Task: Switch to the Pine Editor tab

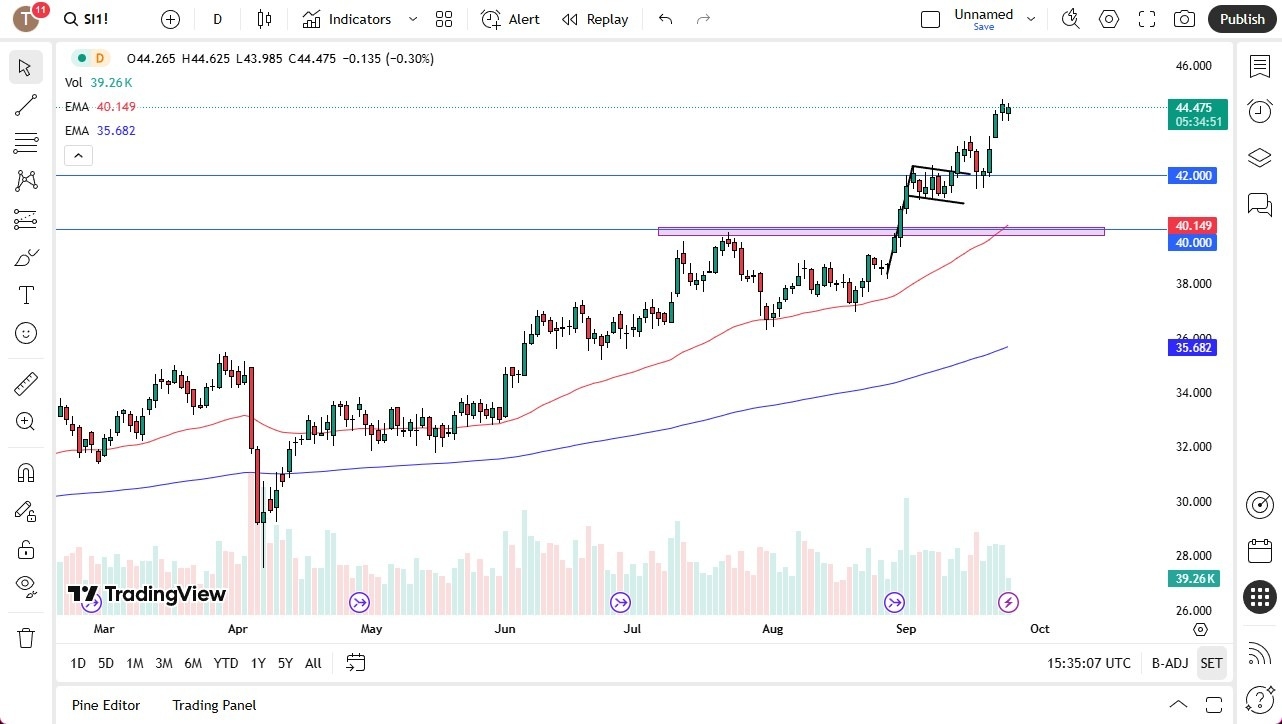Action: coord(105,705)
